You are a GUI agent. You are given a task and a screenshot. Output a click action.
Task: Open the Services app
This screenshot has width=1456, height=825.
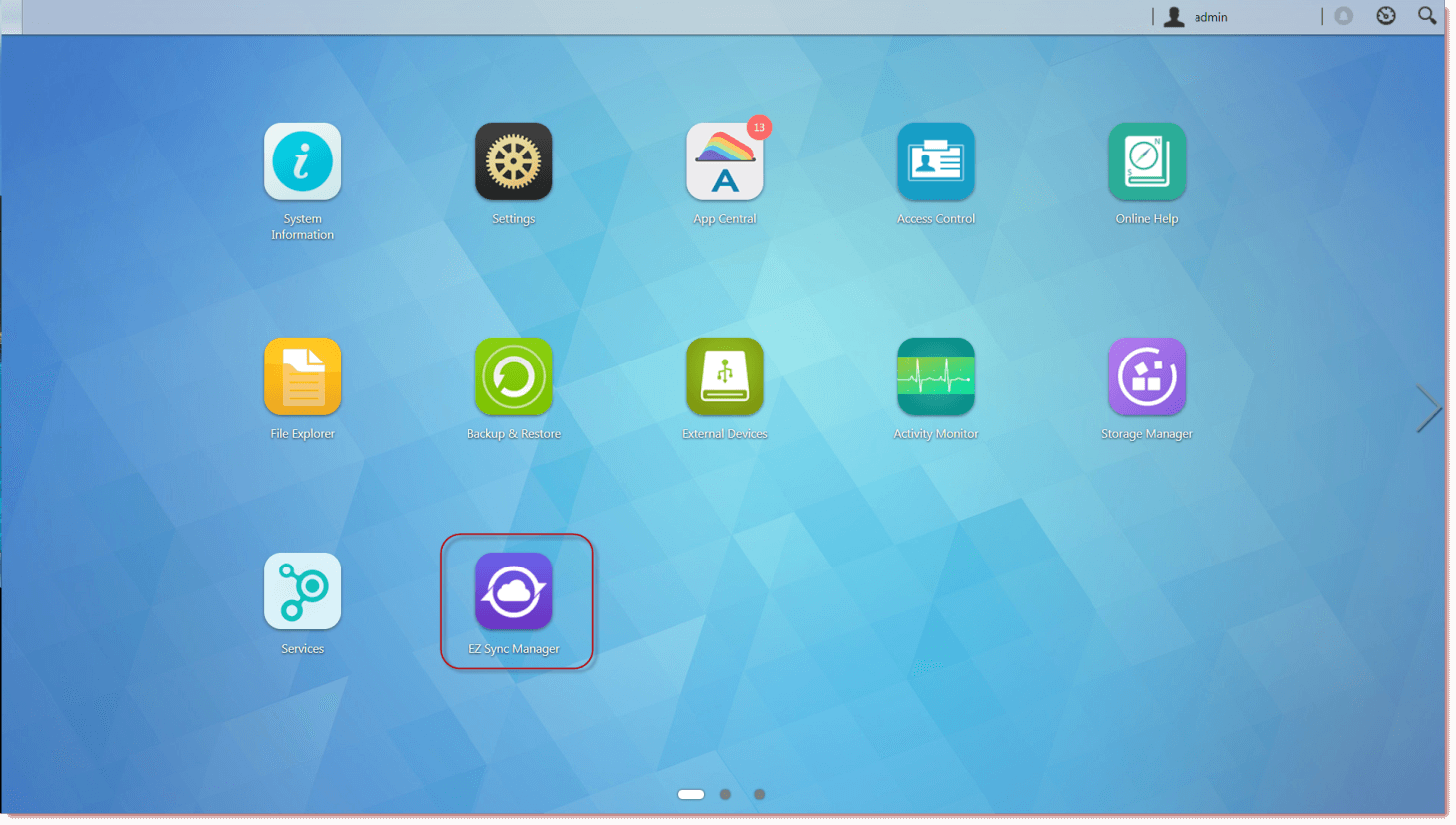[302, 591]
